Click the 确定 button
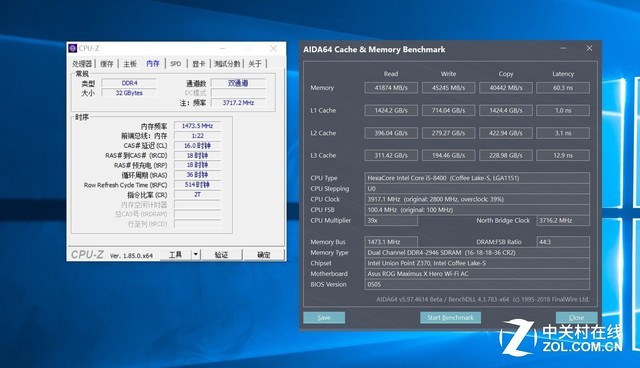The width and height of the screenshot is (640, 368). 264,255
